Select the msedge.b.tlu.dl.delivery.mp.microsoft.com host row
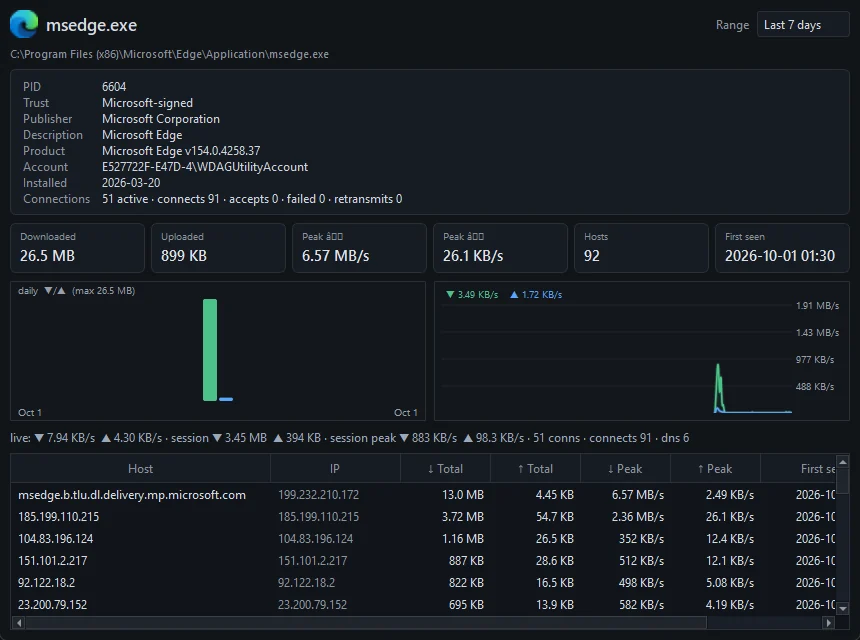Viewport: 860px width, 640px height. pos(423,495)
